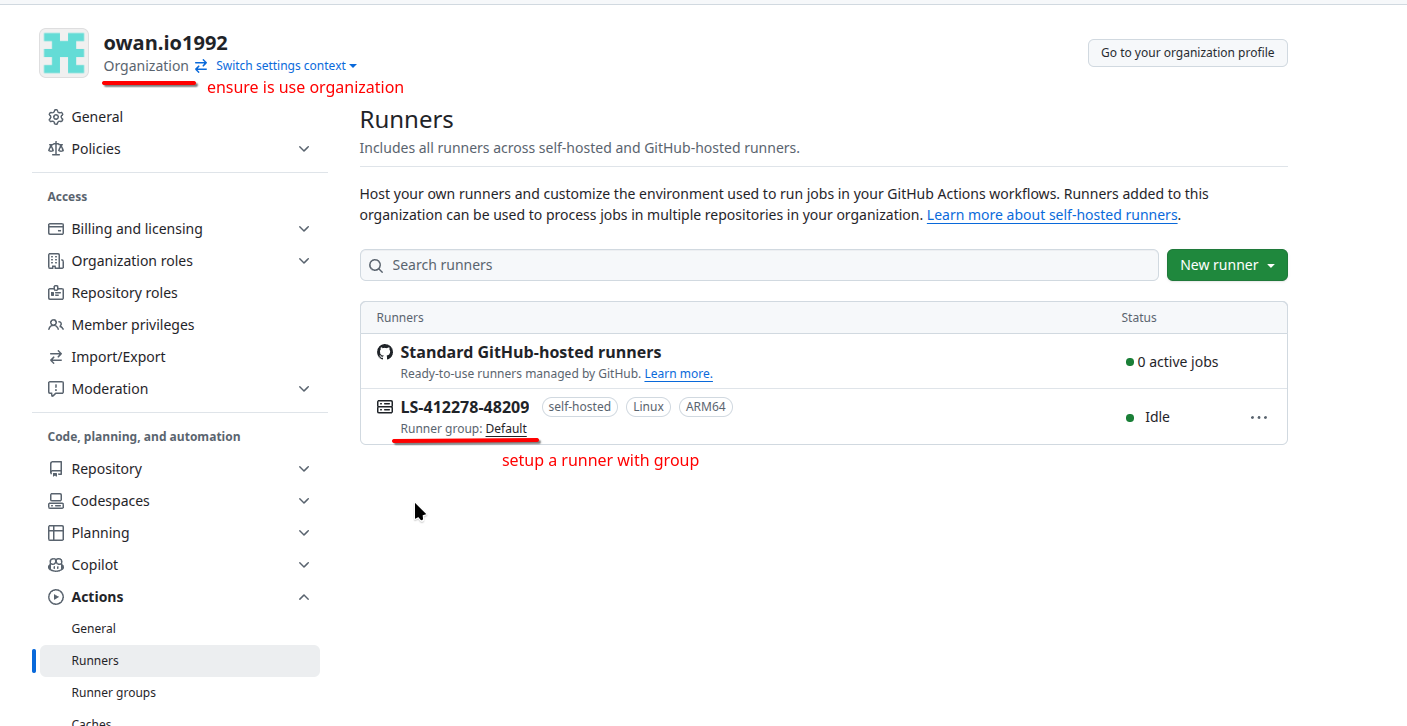Click the Default runner group link

[x=506, y=429]
